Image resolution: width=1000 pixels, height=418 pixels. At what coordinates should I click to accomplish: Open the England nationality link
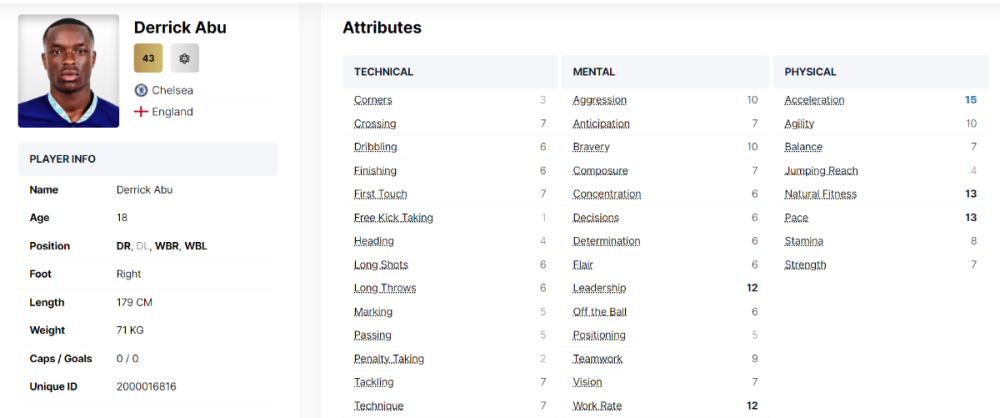click(x=172, y=112)
